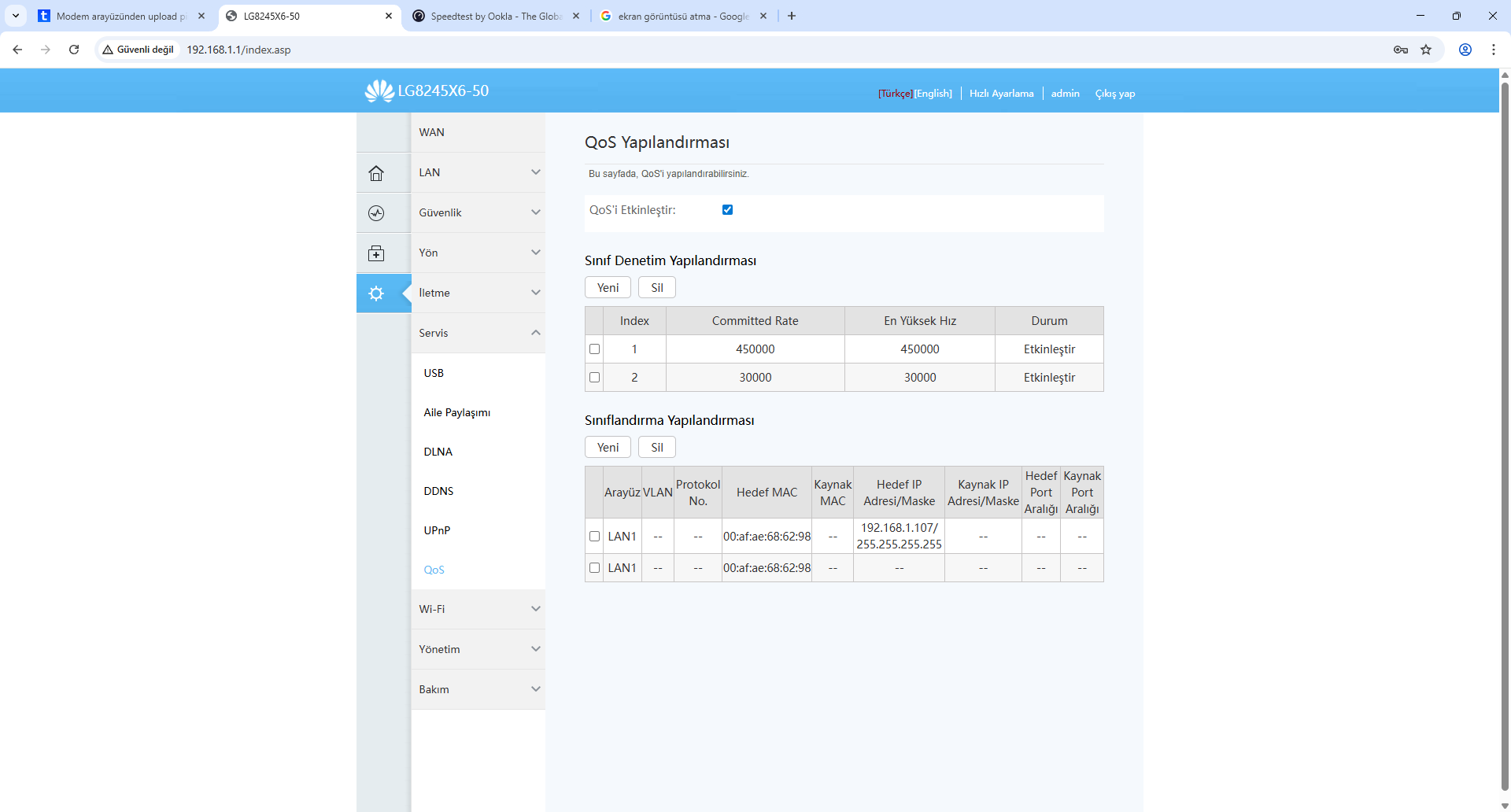Screen dimensions: 1511x812
Task: Open a new browser tab
Action: 792,16
